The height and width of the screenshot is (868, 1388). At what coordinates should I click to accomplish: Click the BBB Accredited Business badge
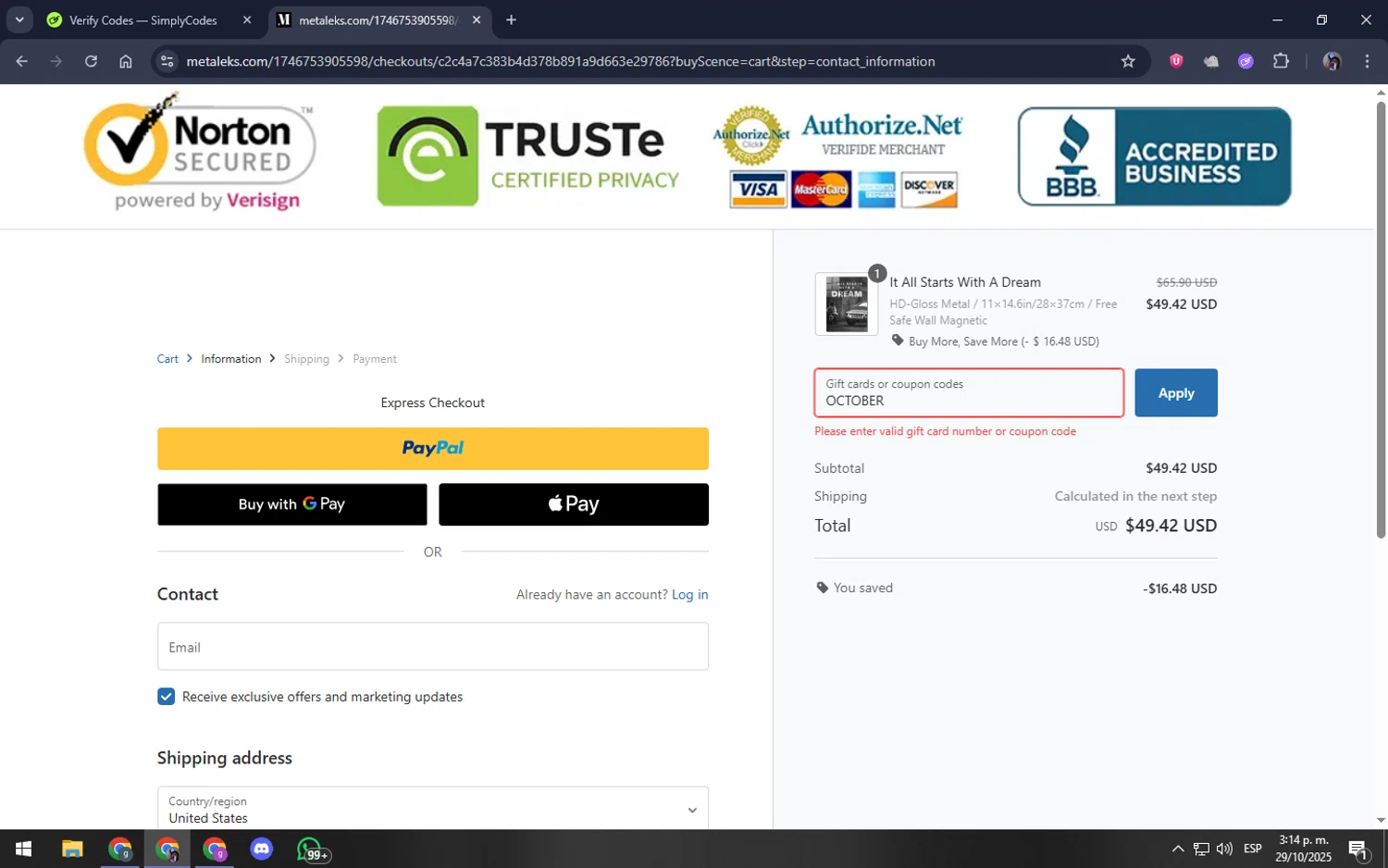click(x=1154, y=156)
